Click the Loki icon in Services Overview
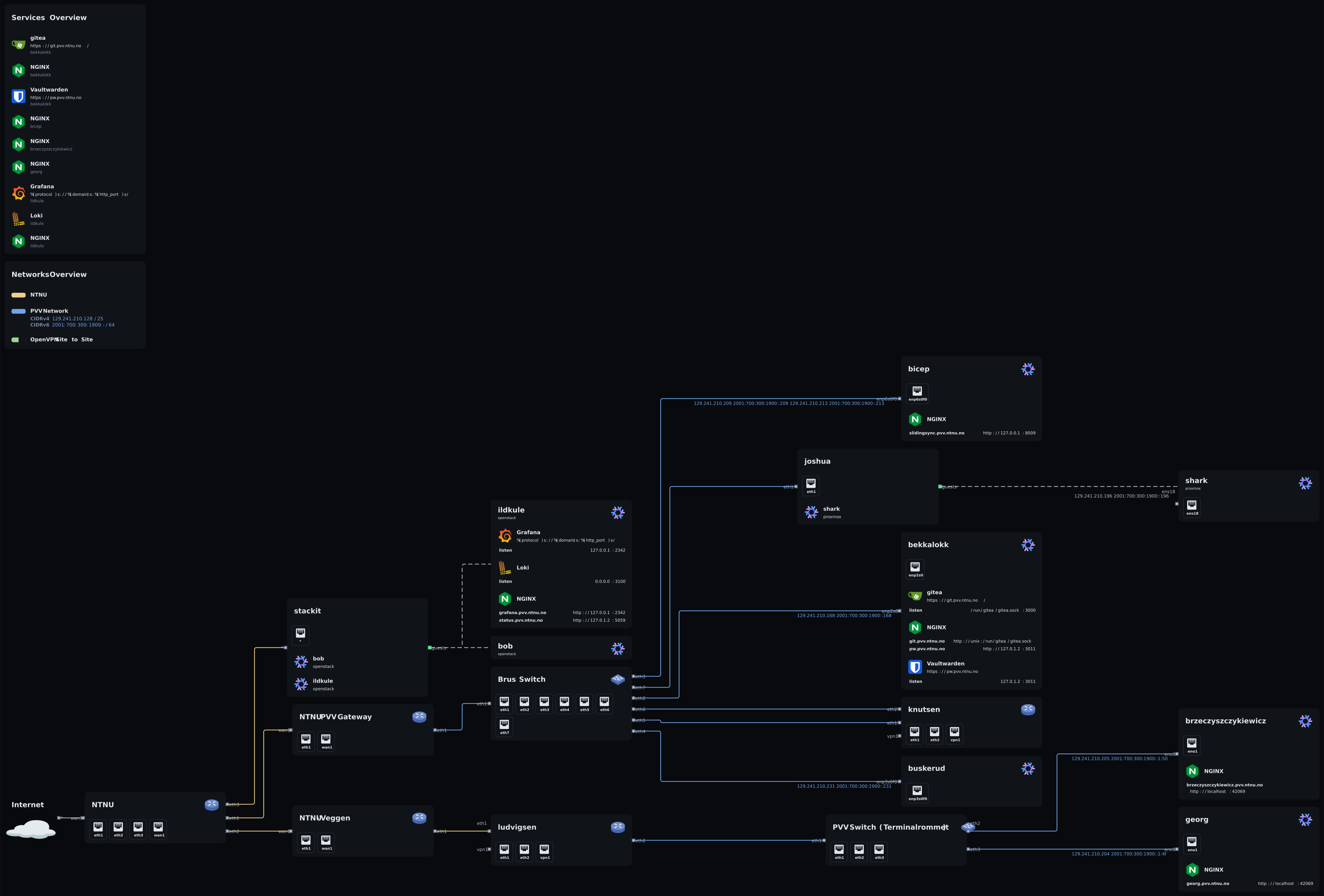This screenshot has width=1324, height=896. tap(18, 219)
